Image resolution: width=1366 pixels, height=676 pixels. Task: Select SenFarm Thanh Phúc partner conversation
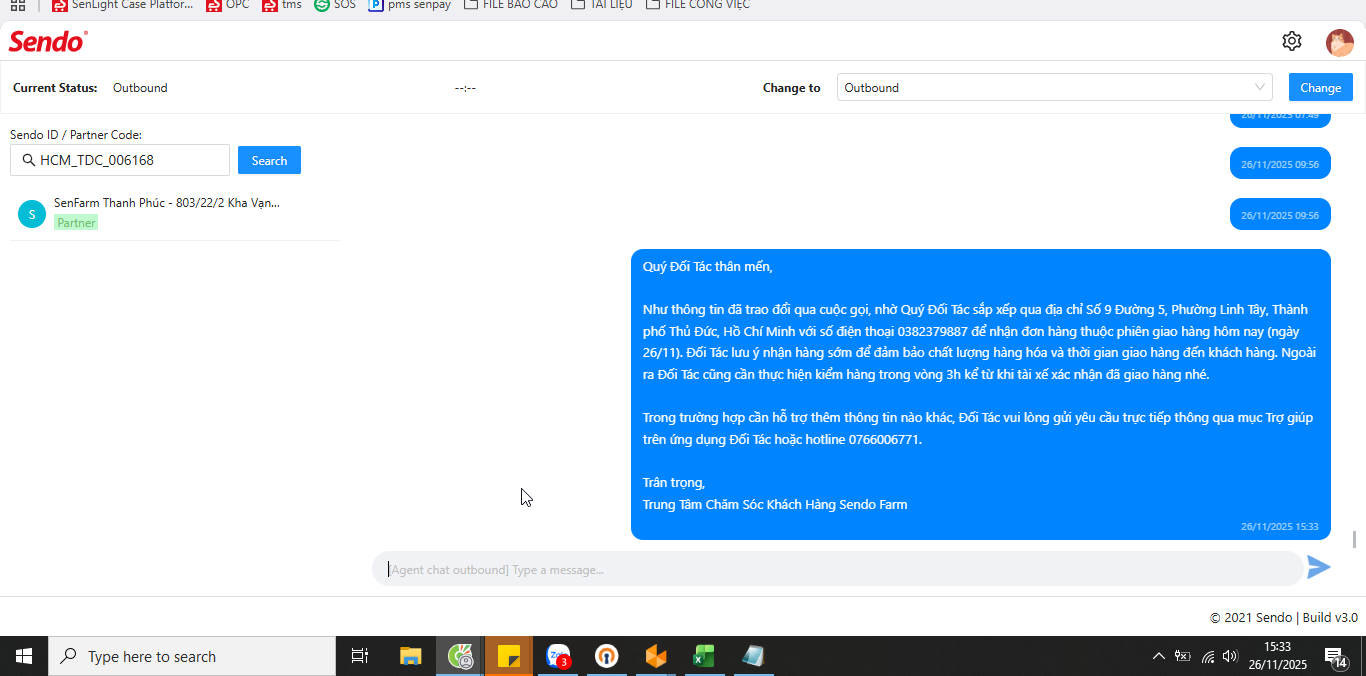click(x=175, y=213)
